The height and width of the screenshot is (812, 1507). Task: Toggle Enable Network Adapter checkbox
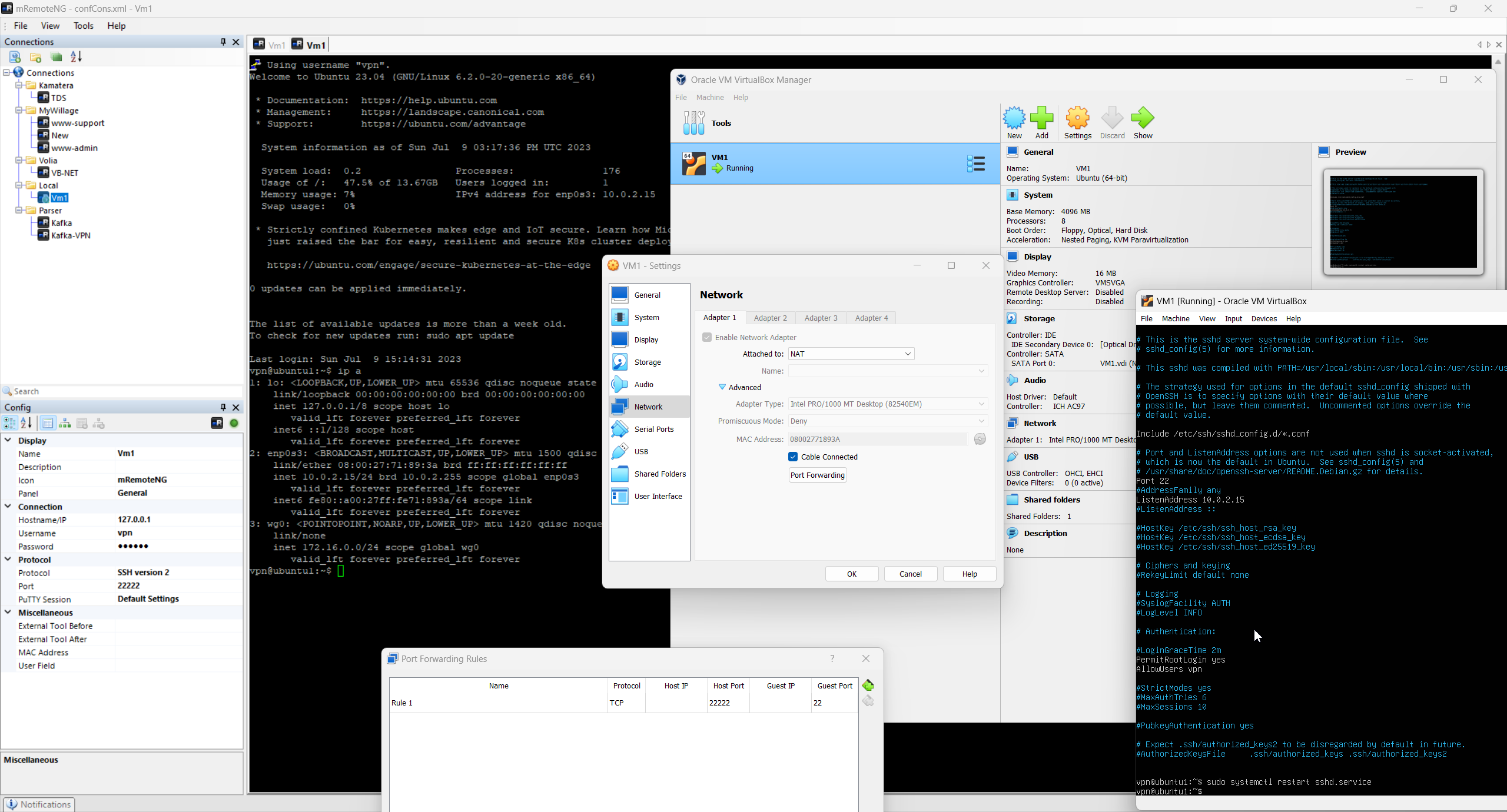pyautogui.click(x=707, y=337)
